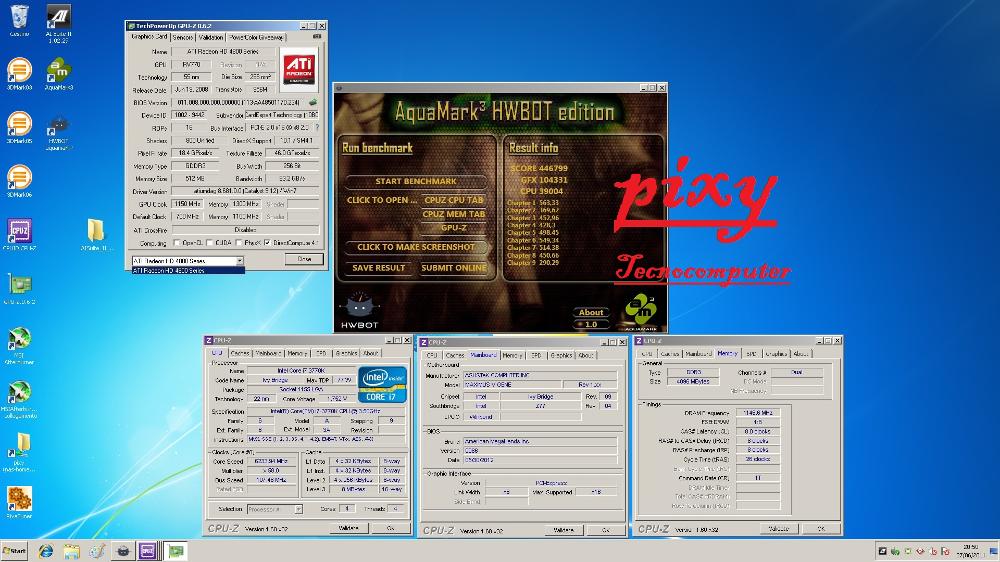Click the CPUZ MEM TAB button
Viewport: 1000px width, 562px height.
pos(453,214)
